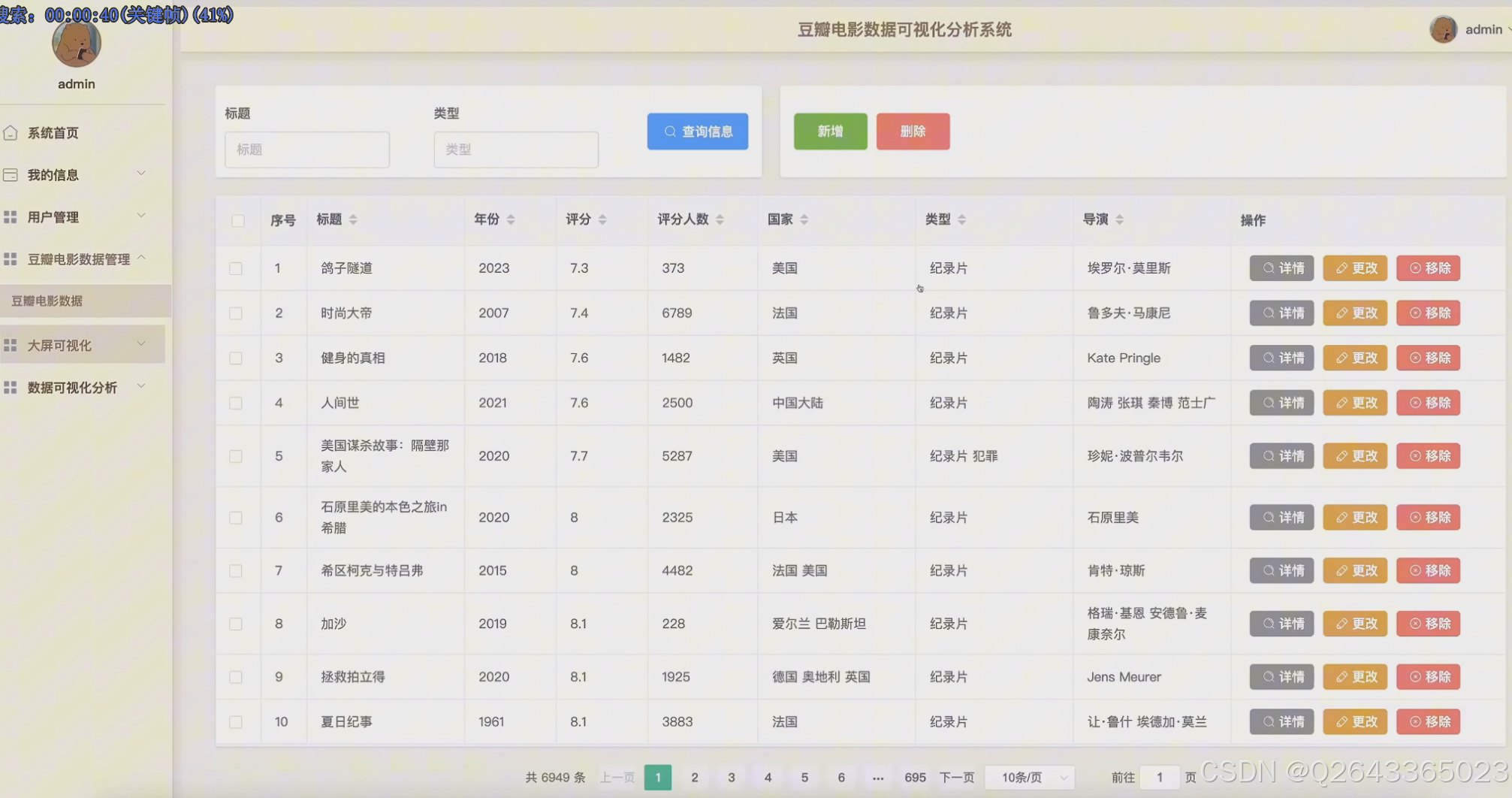Click the card icon beside 我的信息
The height and width of the screenshot is (798, 1512).
[11, 175]
